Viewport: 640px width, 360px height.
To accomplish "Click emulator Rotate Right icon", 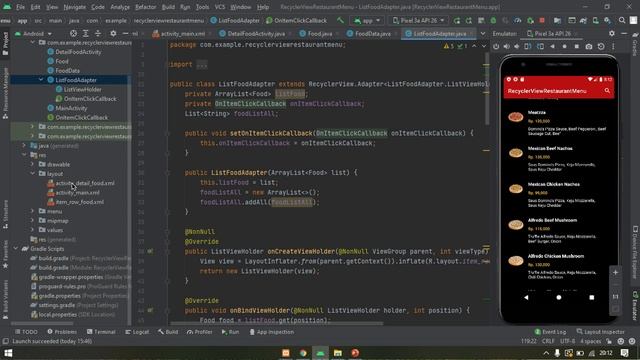I will [x=540, y=47].
